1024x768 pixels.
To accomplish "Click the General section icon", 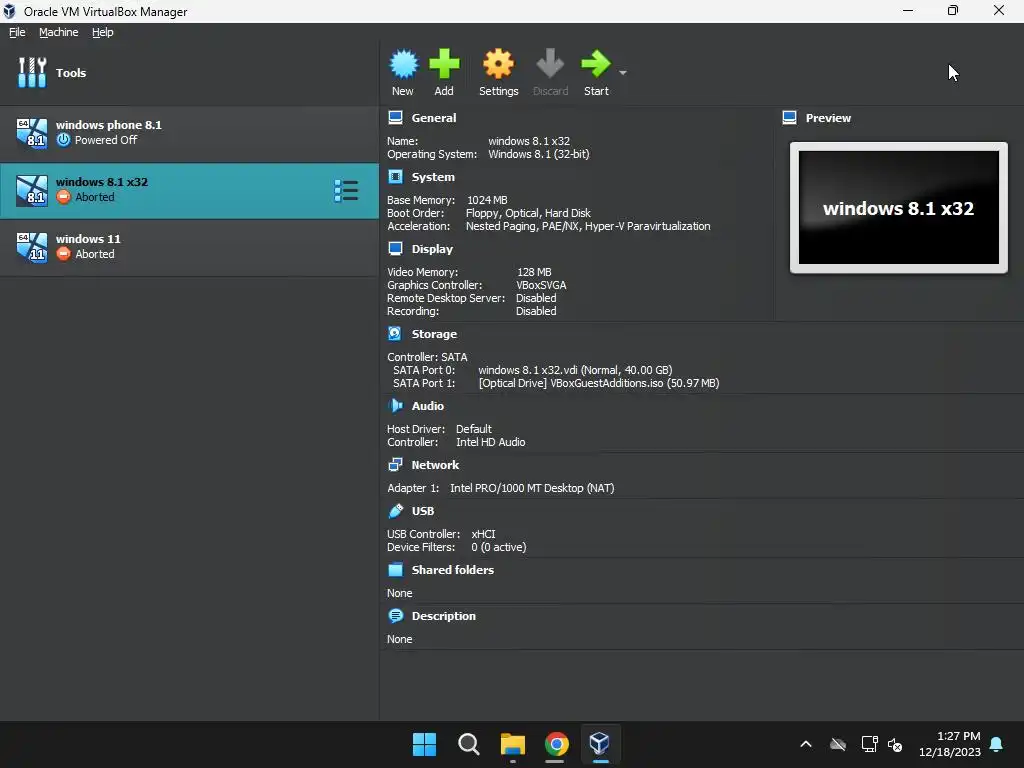I will 395,118.
